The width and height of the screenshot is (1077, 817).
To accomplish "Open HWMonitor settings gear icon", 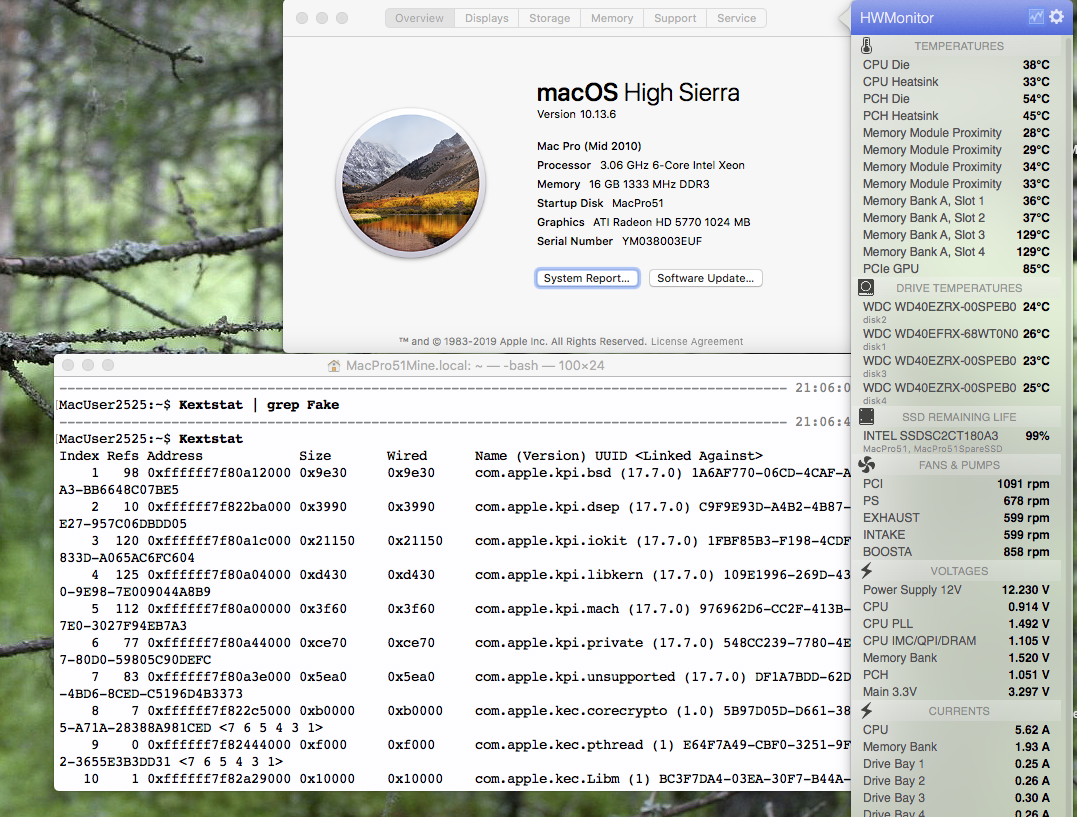I will 1056,17.
